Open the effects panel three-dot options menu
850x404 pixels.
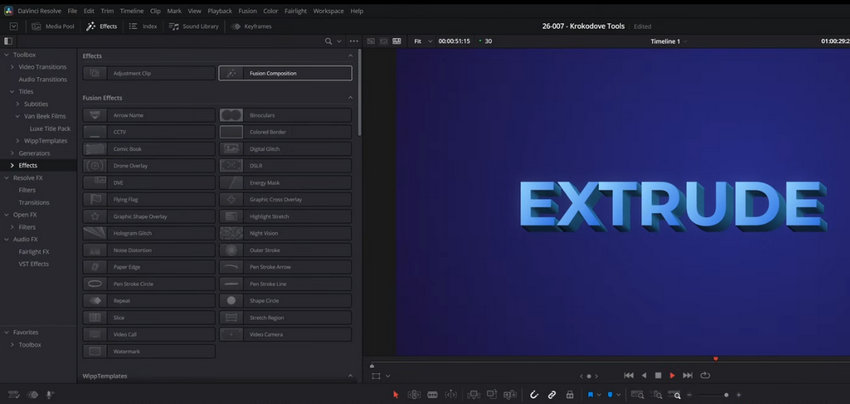pyautogui.click(x=354, y=41)
